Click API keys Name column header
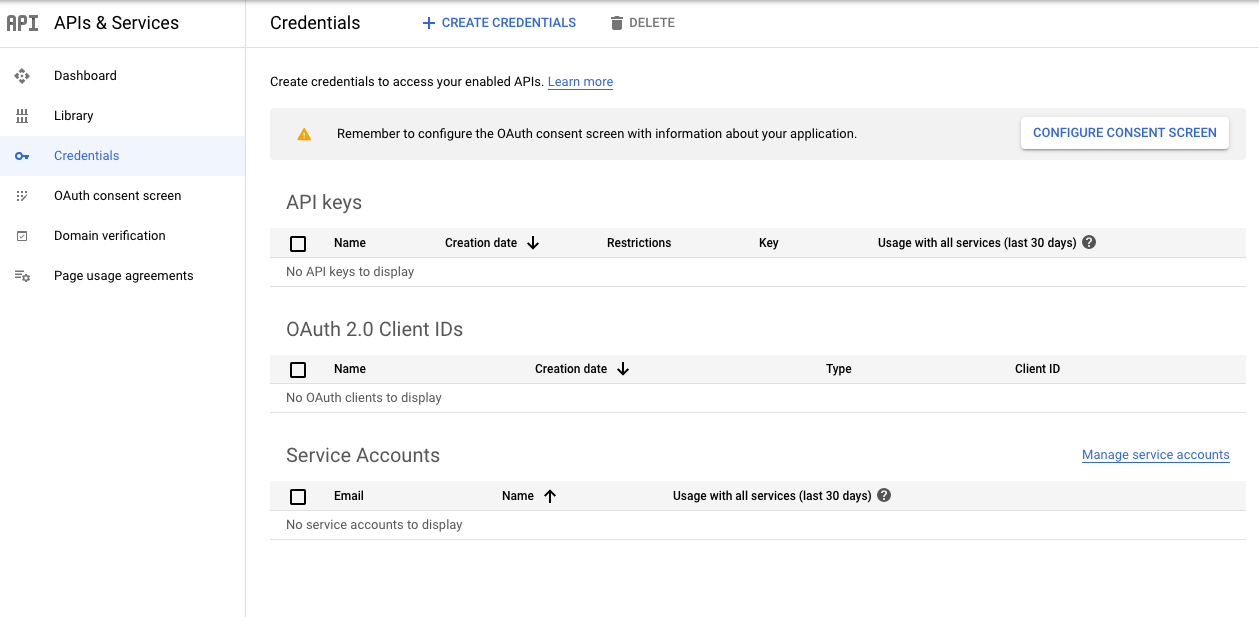The width and height of the screenshot is (1259, 617). [x=350, y=243]
